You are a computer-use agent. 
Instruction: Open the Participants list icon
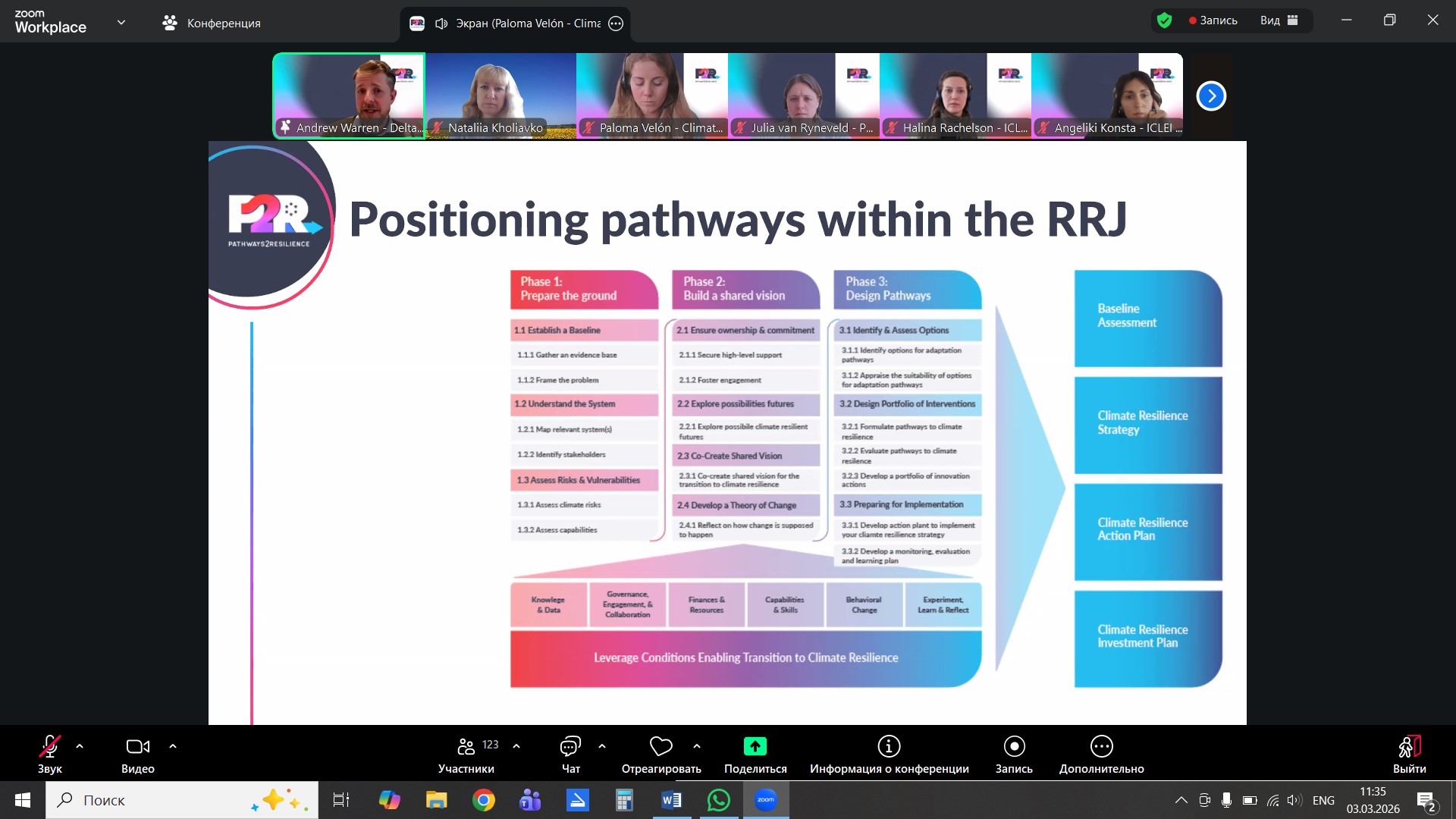[x=466, y=747]
